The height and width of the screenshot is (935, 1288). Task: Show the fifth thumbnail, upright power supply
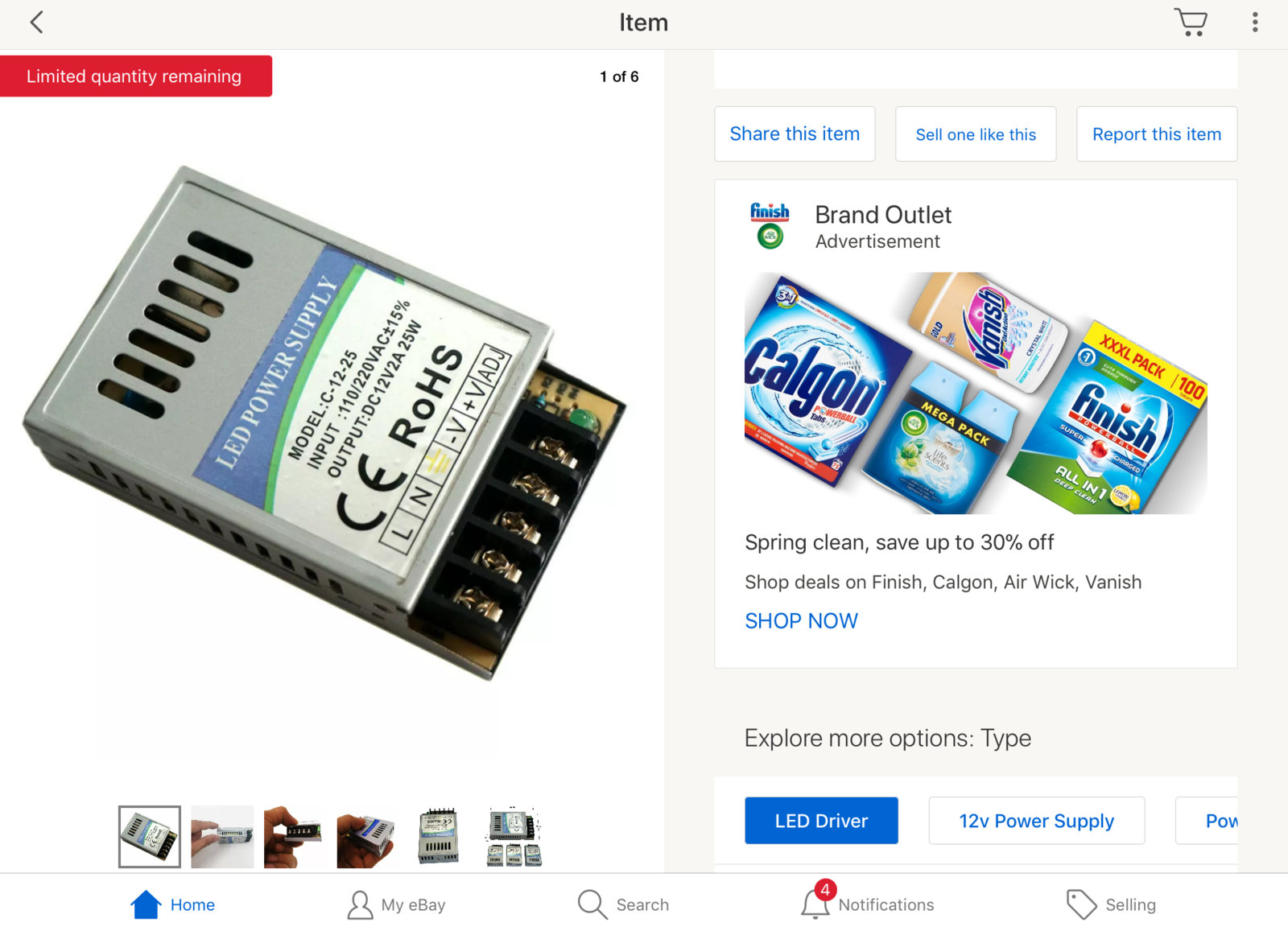click(439, 837)
